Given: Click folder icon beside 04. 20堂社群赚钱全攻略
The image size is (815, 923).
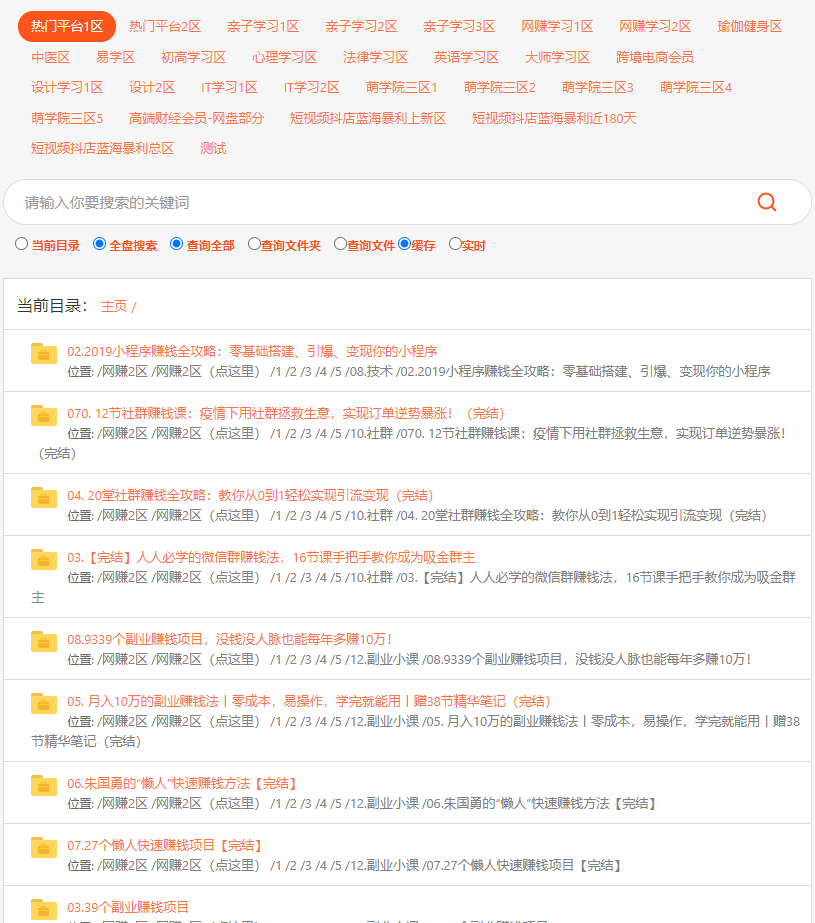Looking at the screenshot, I should (44, 496).
